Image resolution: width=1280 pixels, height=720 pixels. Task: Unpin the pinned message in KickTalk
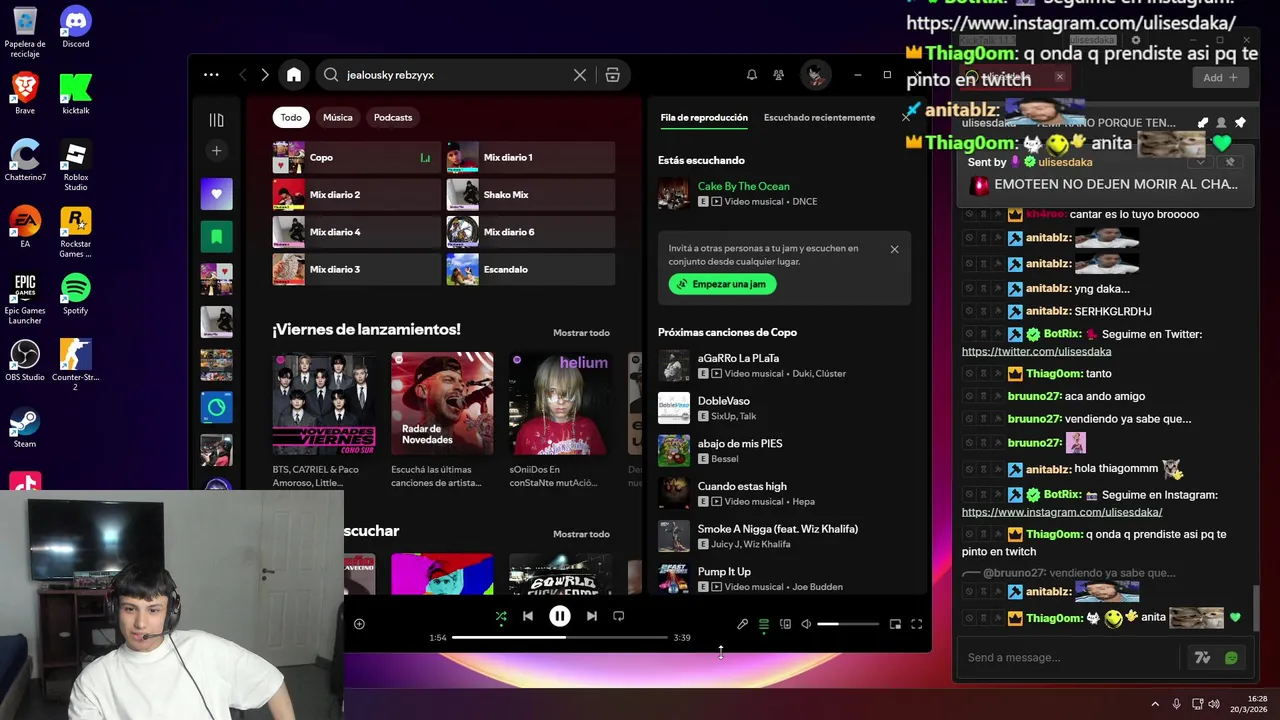point(1231,162)
